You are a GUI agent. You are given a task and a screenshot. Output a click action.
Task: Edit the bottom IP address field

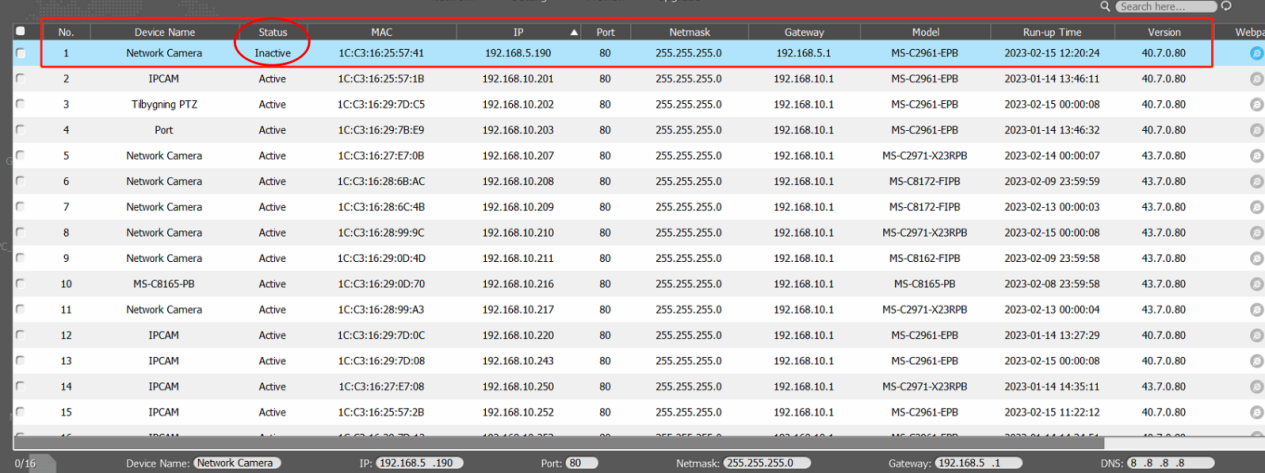click(x=419, y=463)
